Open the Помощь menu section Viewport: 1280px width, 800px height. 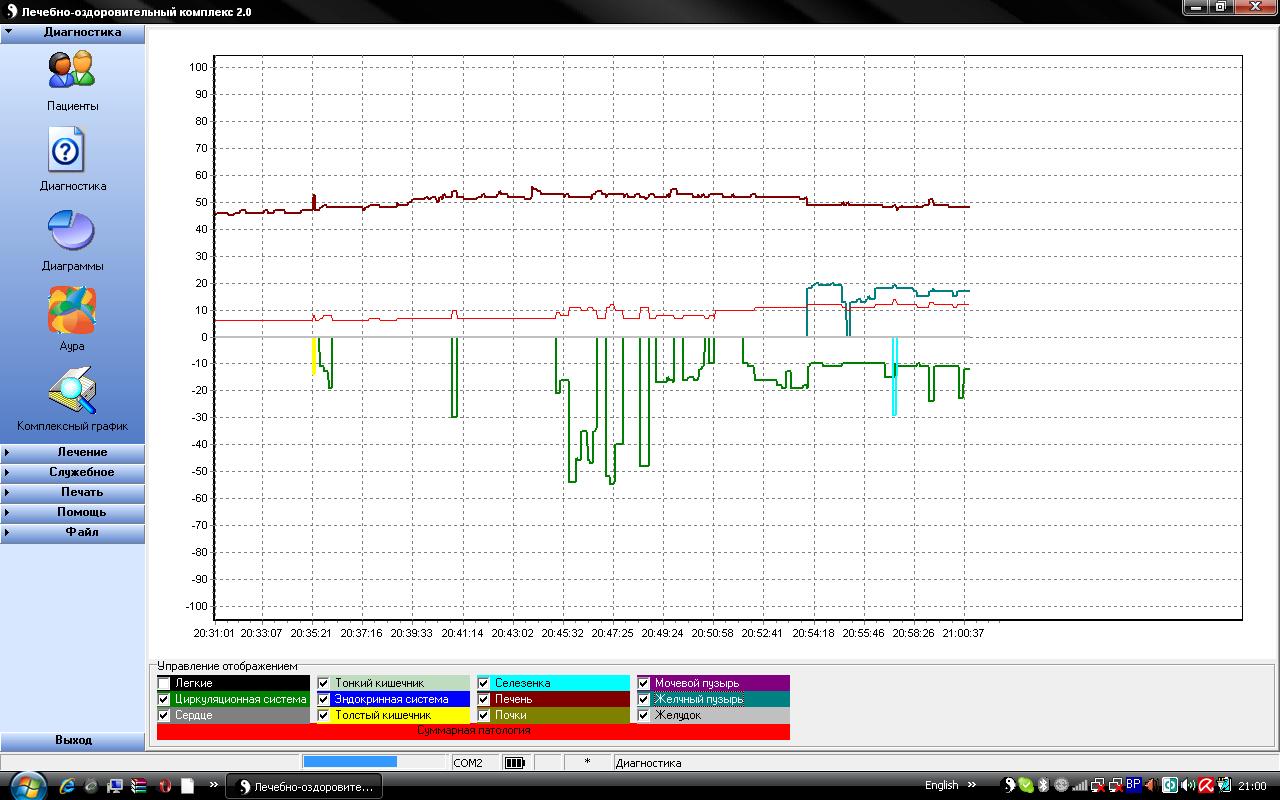click(x=73, y=512)
